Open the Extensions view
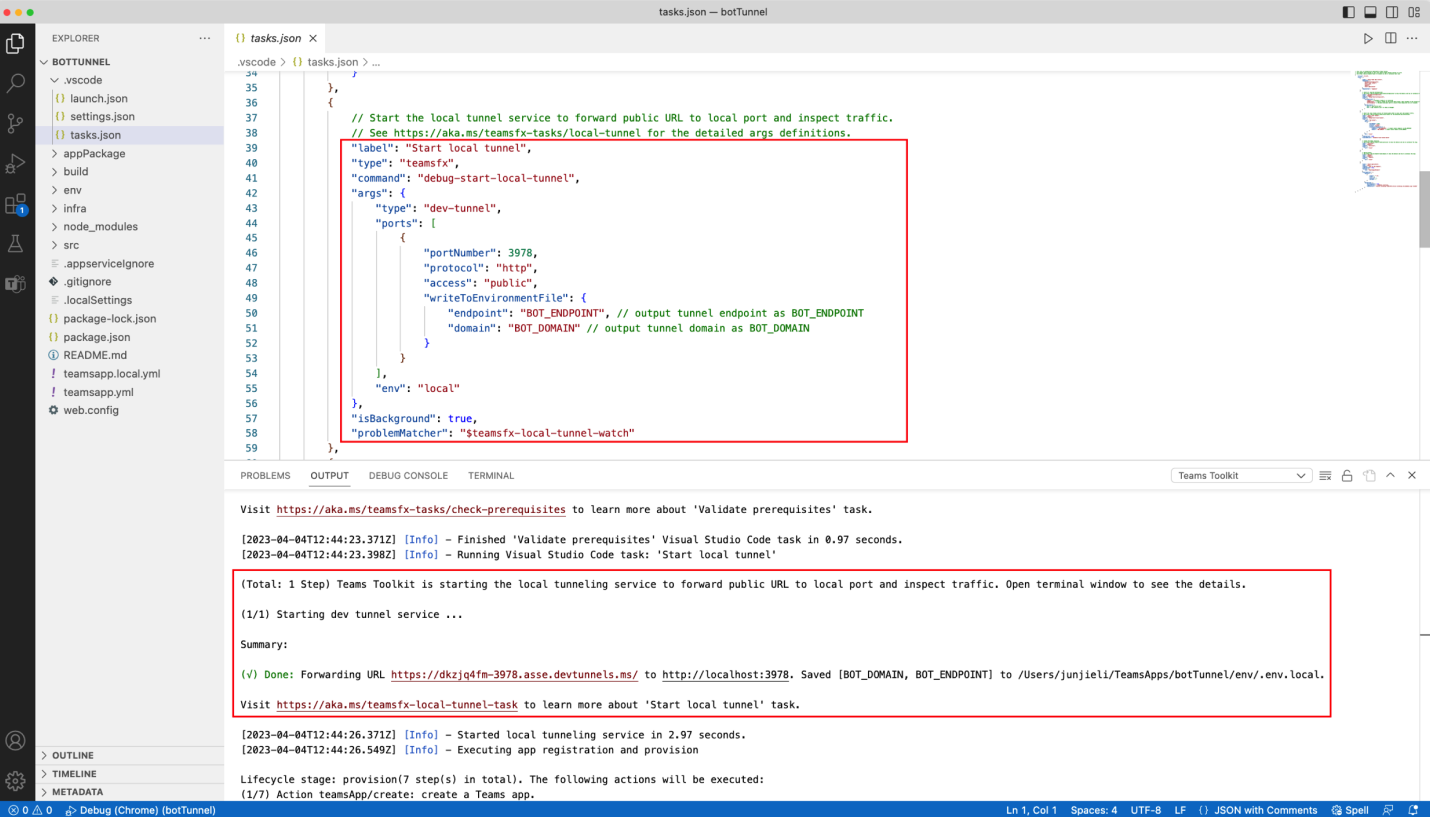The width and height of the screenshot is (1430, 817). pos(15,204)
